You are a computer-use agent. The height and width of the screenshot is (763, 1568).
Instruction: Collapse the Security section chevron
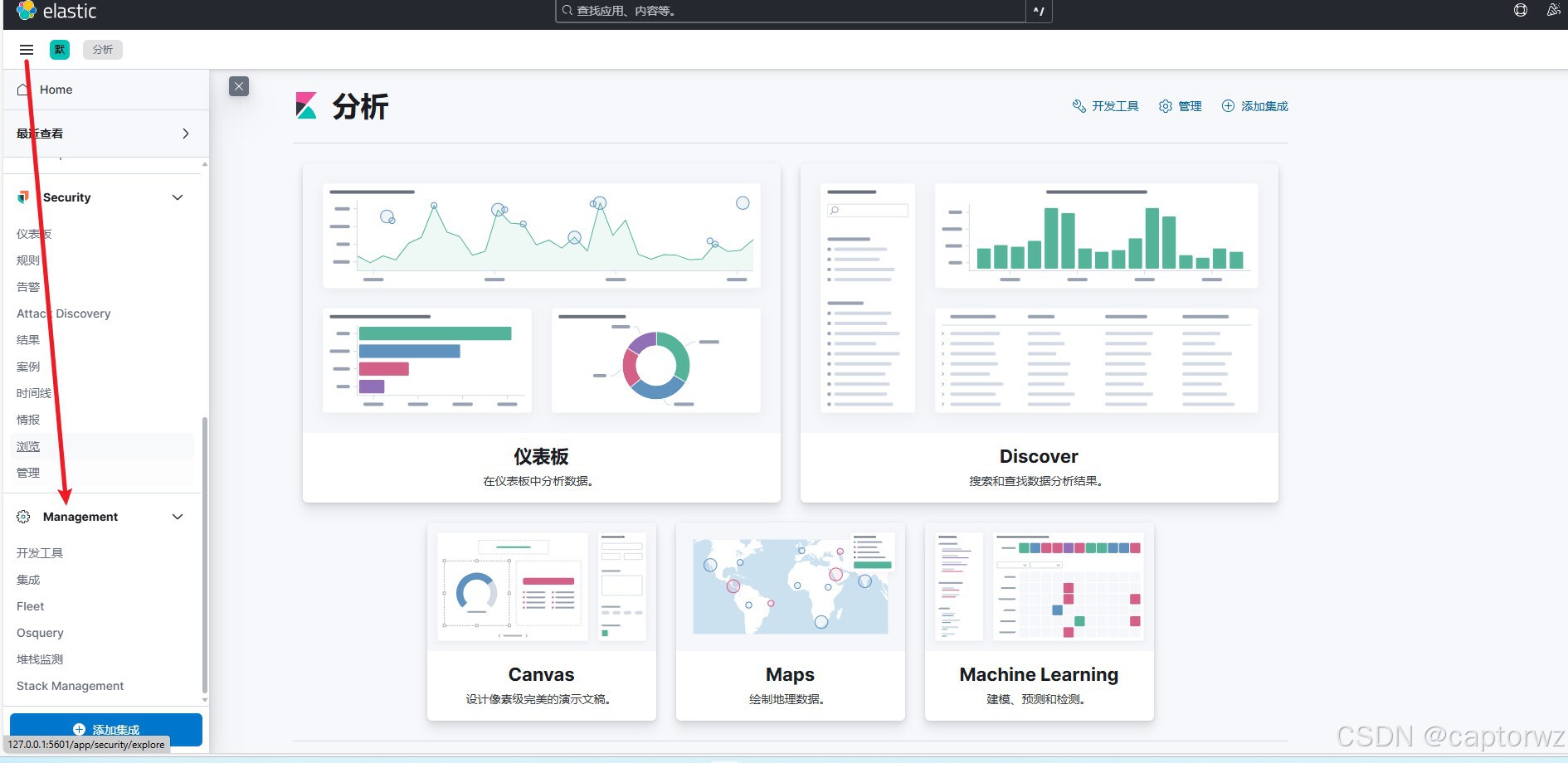click(178, 197)
